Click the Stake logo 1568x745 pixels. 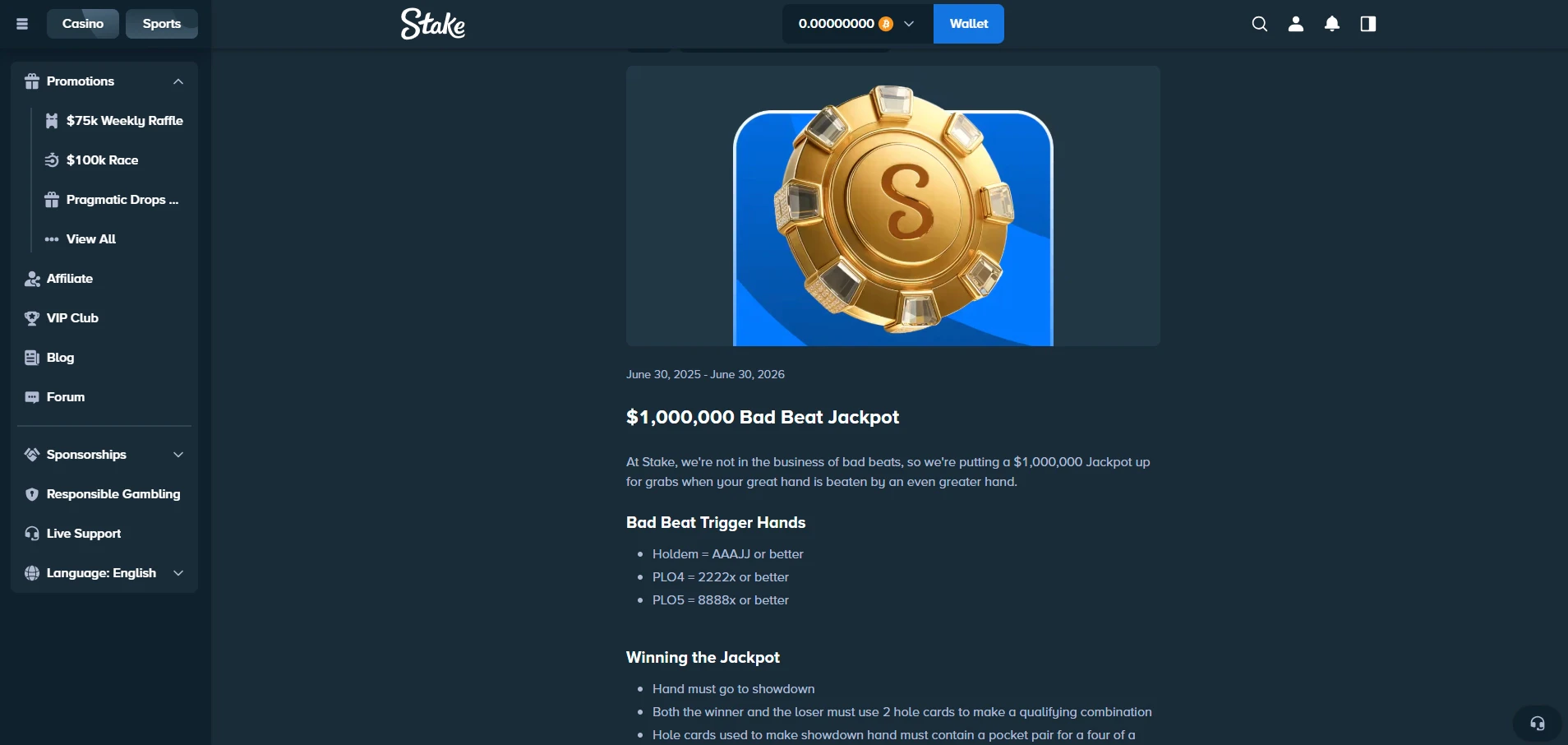[433, 24]
